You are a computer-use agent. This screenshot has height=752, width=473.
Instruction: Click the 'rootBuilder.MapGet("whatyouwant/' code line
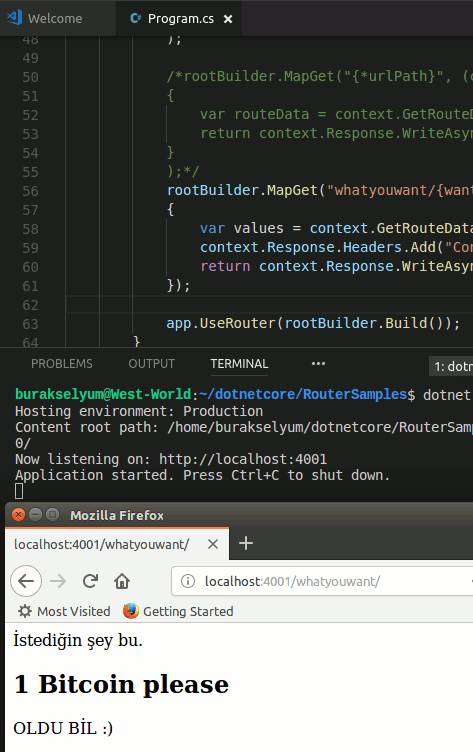(319, 190)
